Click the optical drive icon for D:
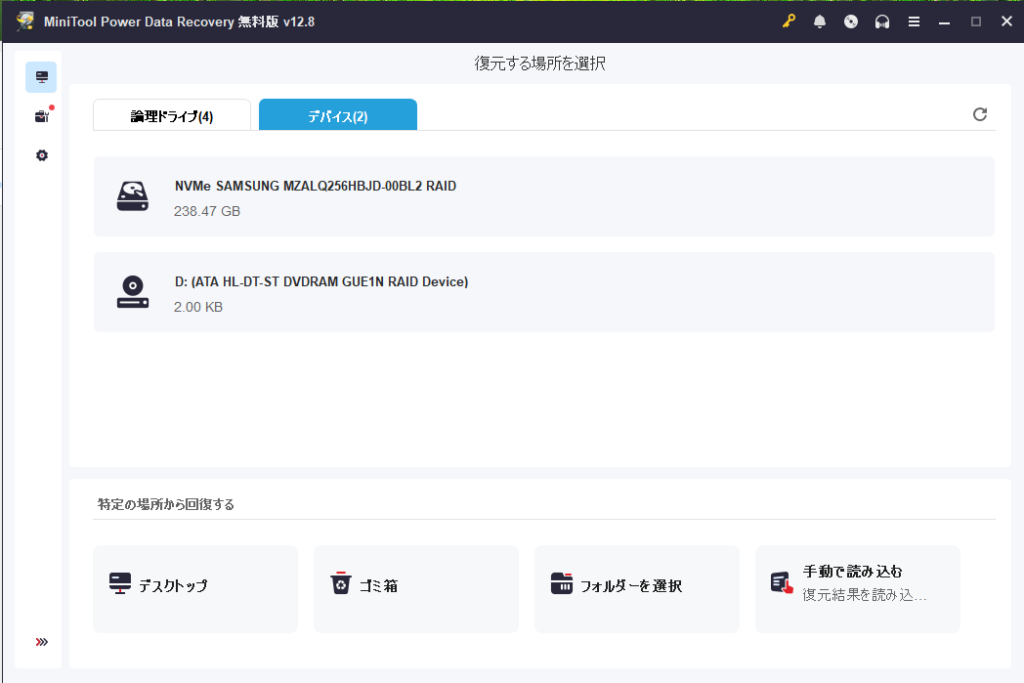 [132, 292]
